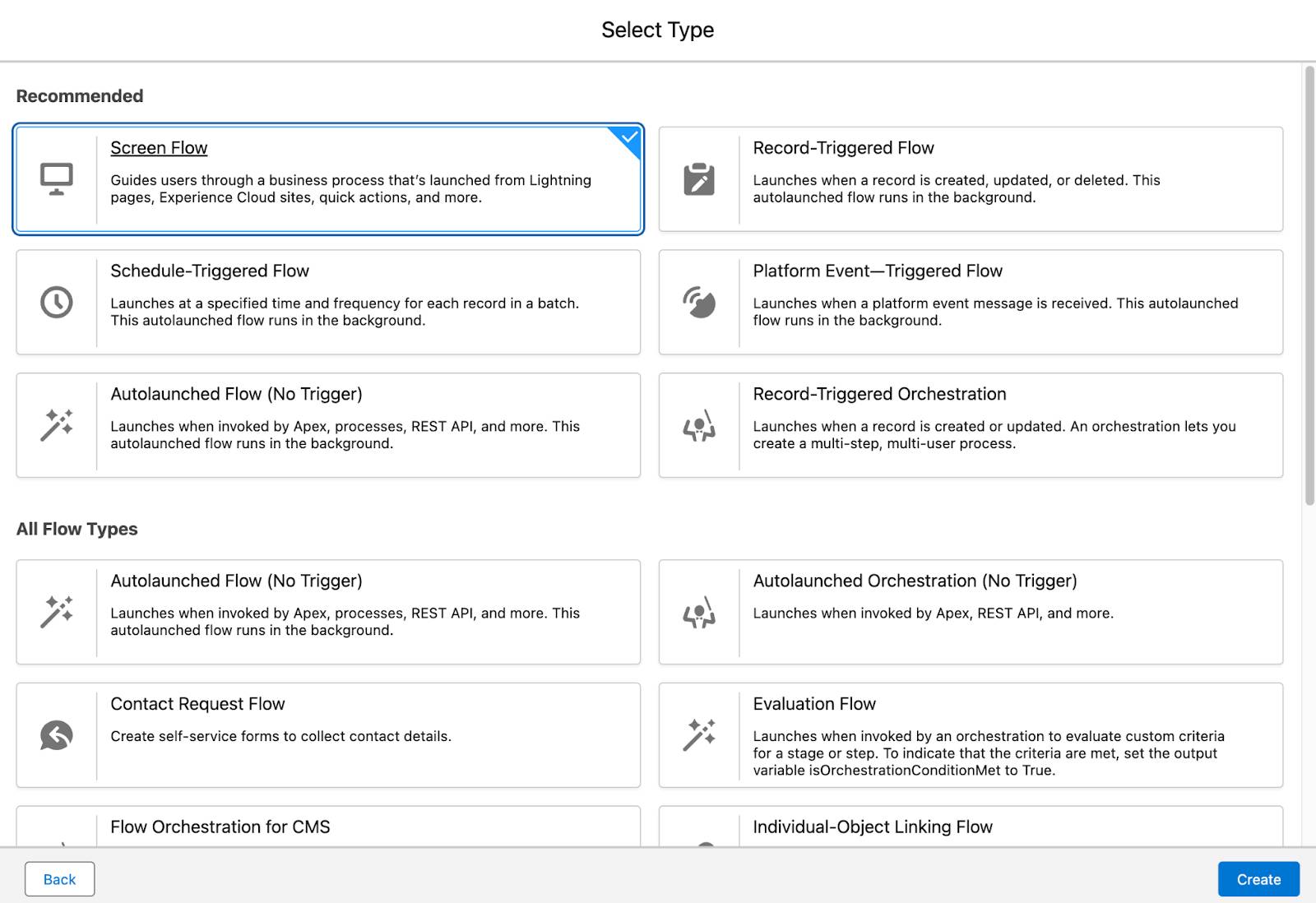This screenshot has height=903, width=1316.
Task: Click the Platform Event-Triggered Flow description
Action: coord(995,312)
